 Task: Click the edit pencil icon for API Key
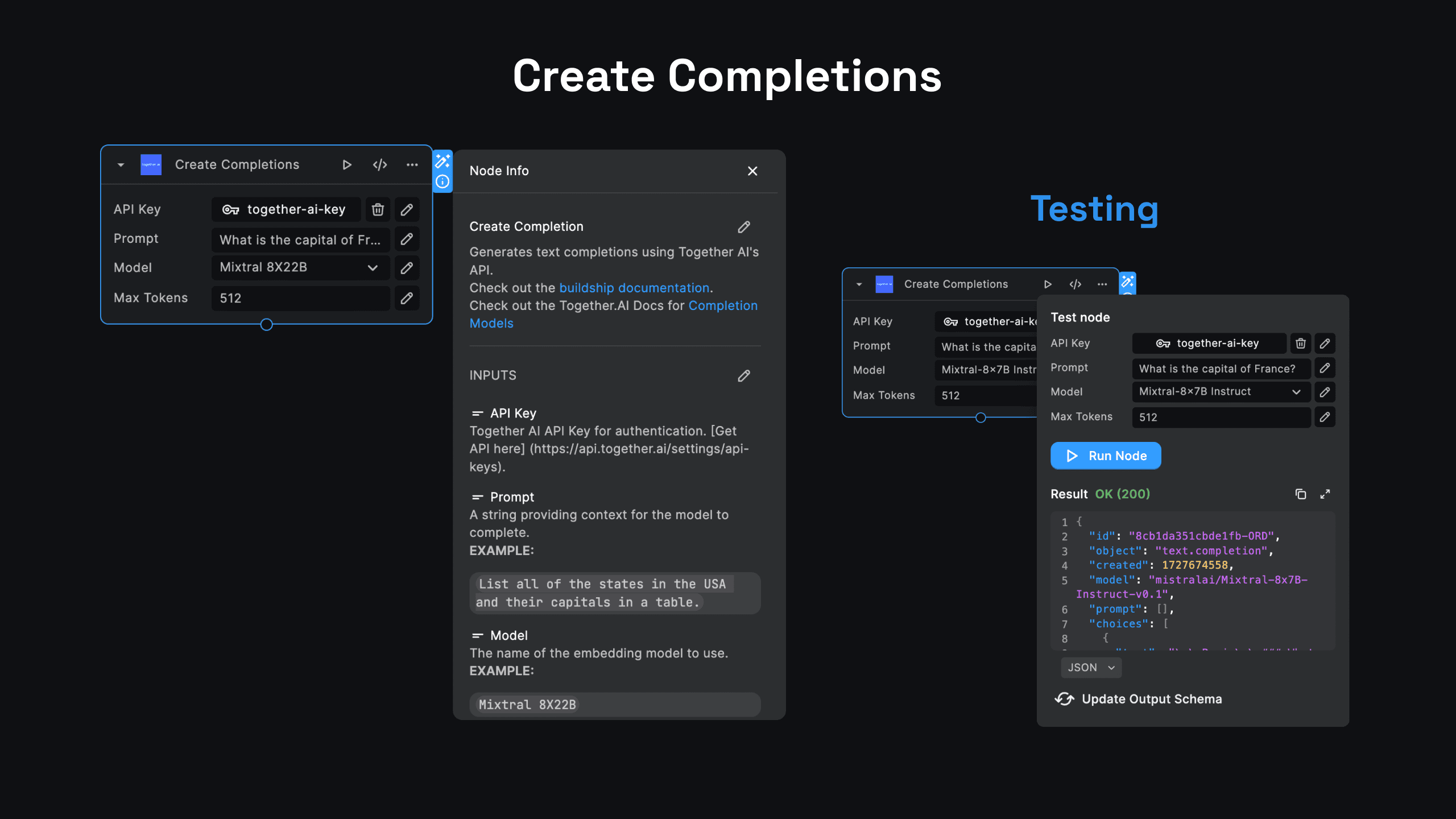pos(407,209)
